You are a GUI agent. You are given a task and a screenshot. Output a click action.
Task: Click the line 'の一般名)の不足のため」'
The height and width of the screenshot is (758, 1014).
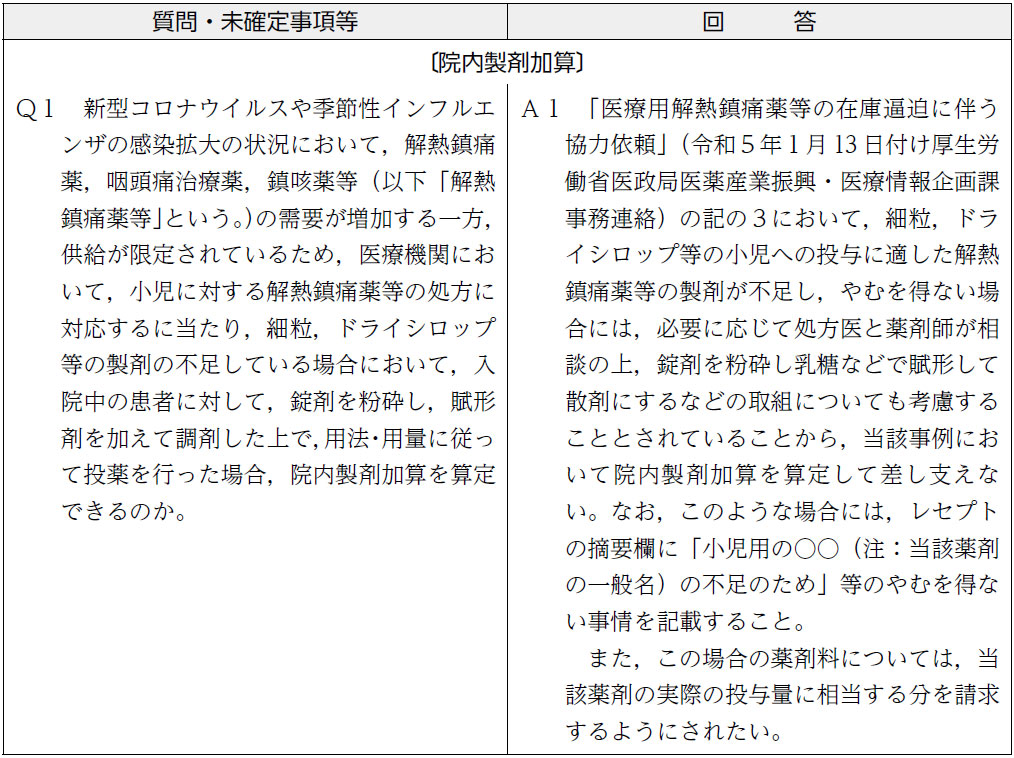(782, 585)
